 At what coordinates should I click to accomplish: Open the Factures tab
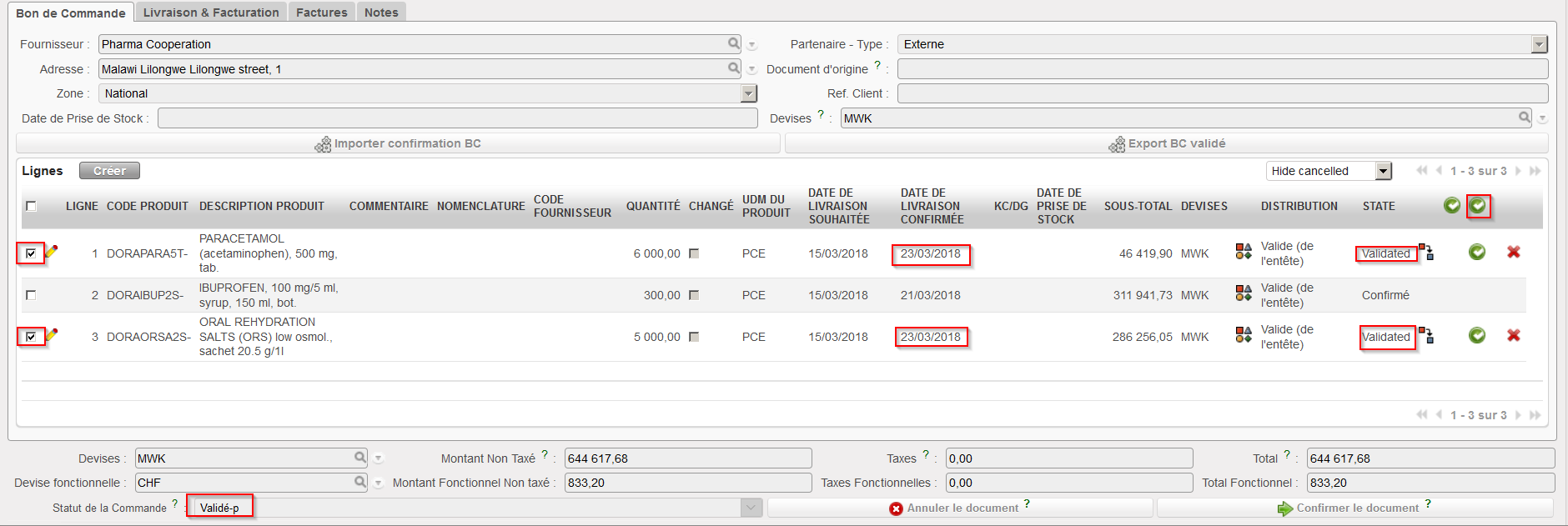point(321,13)
